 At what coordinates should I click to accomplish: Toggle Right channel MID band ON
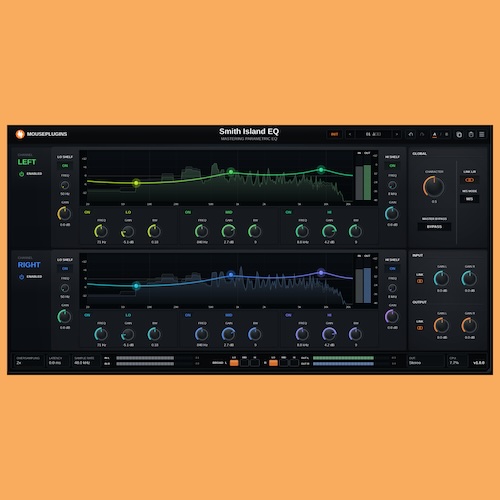point(188,315)
